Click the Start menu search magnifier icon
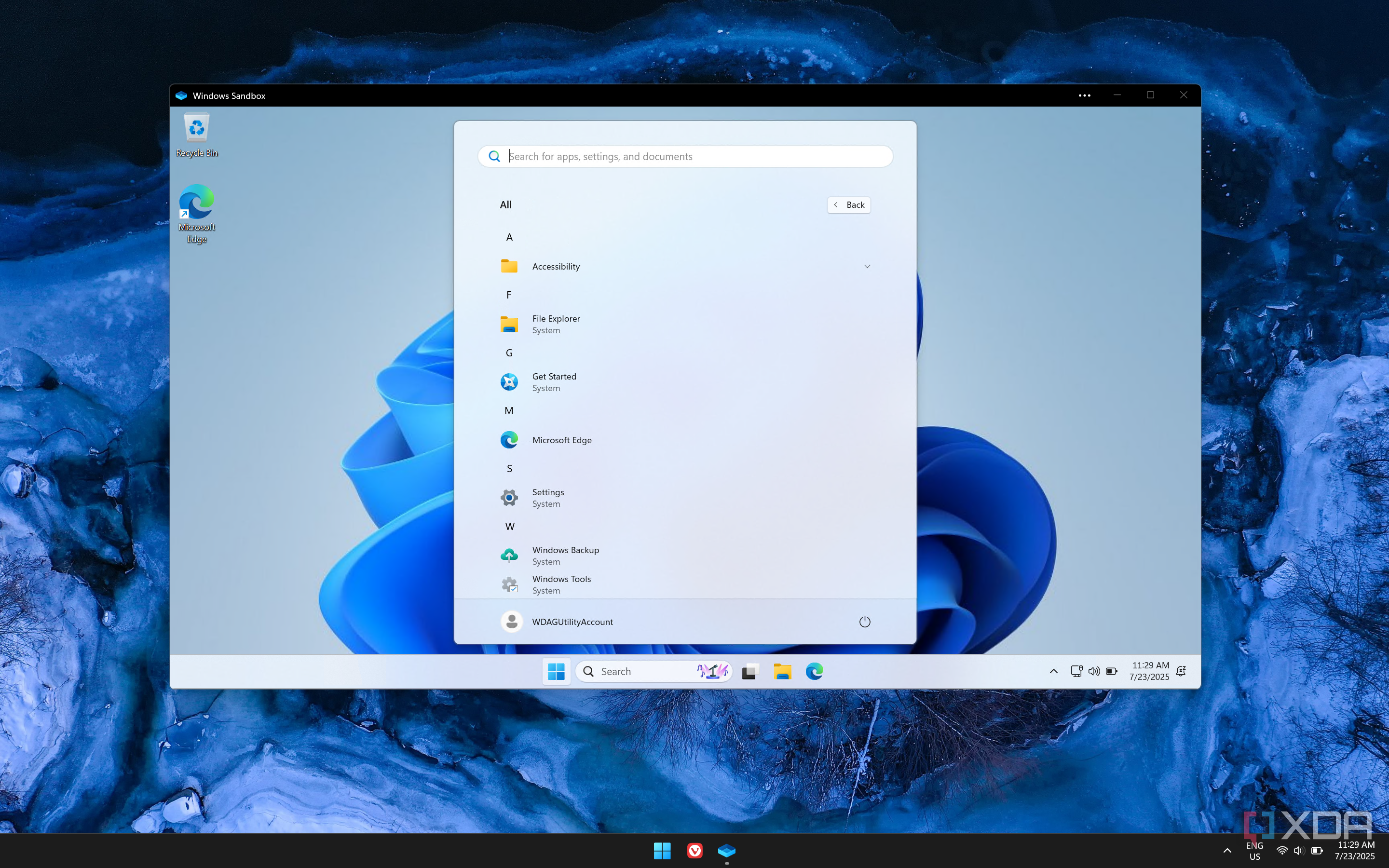 click(494, 156)
